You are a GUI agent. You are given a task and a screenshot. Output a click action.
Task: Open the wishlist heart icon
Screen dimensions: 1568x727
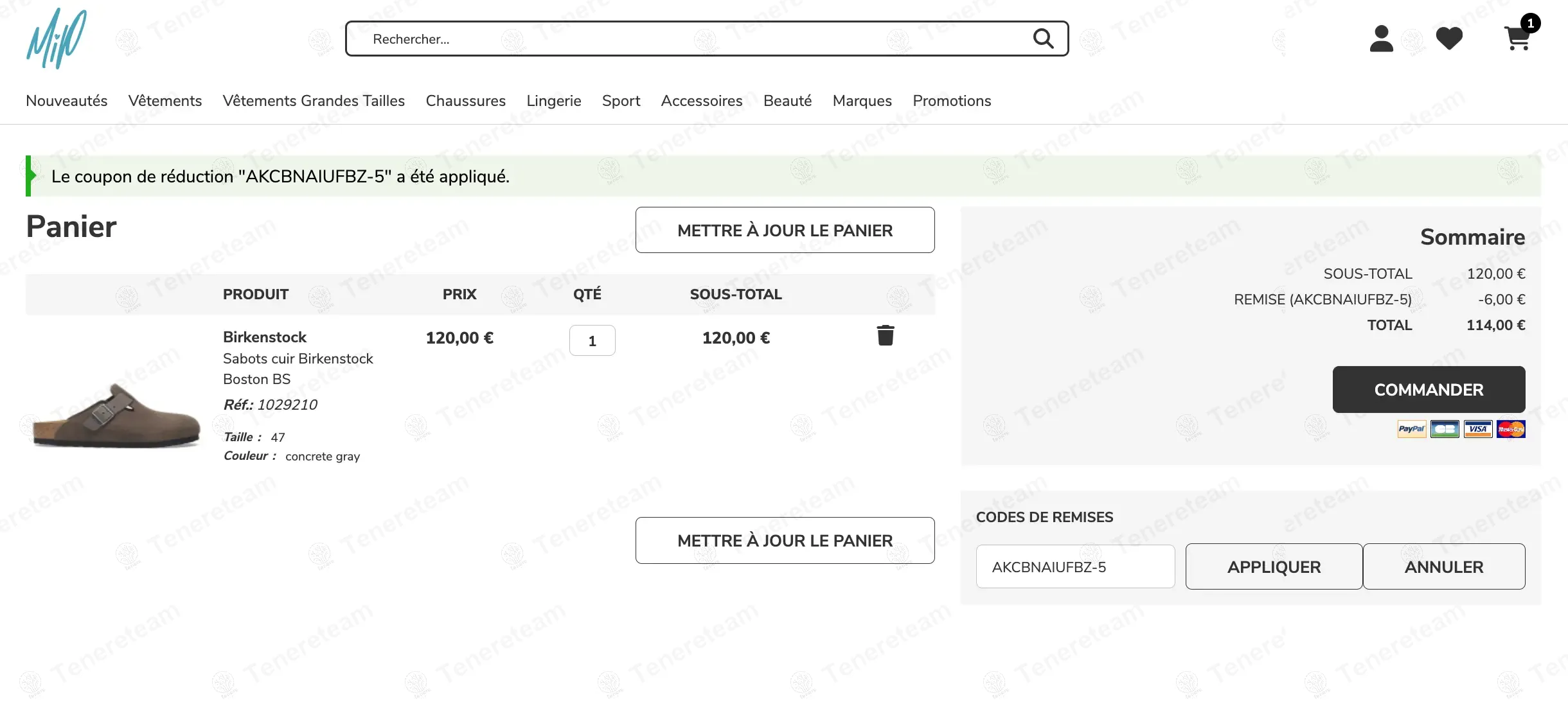pos(1449,39)
